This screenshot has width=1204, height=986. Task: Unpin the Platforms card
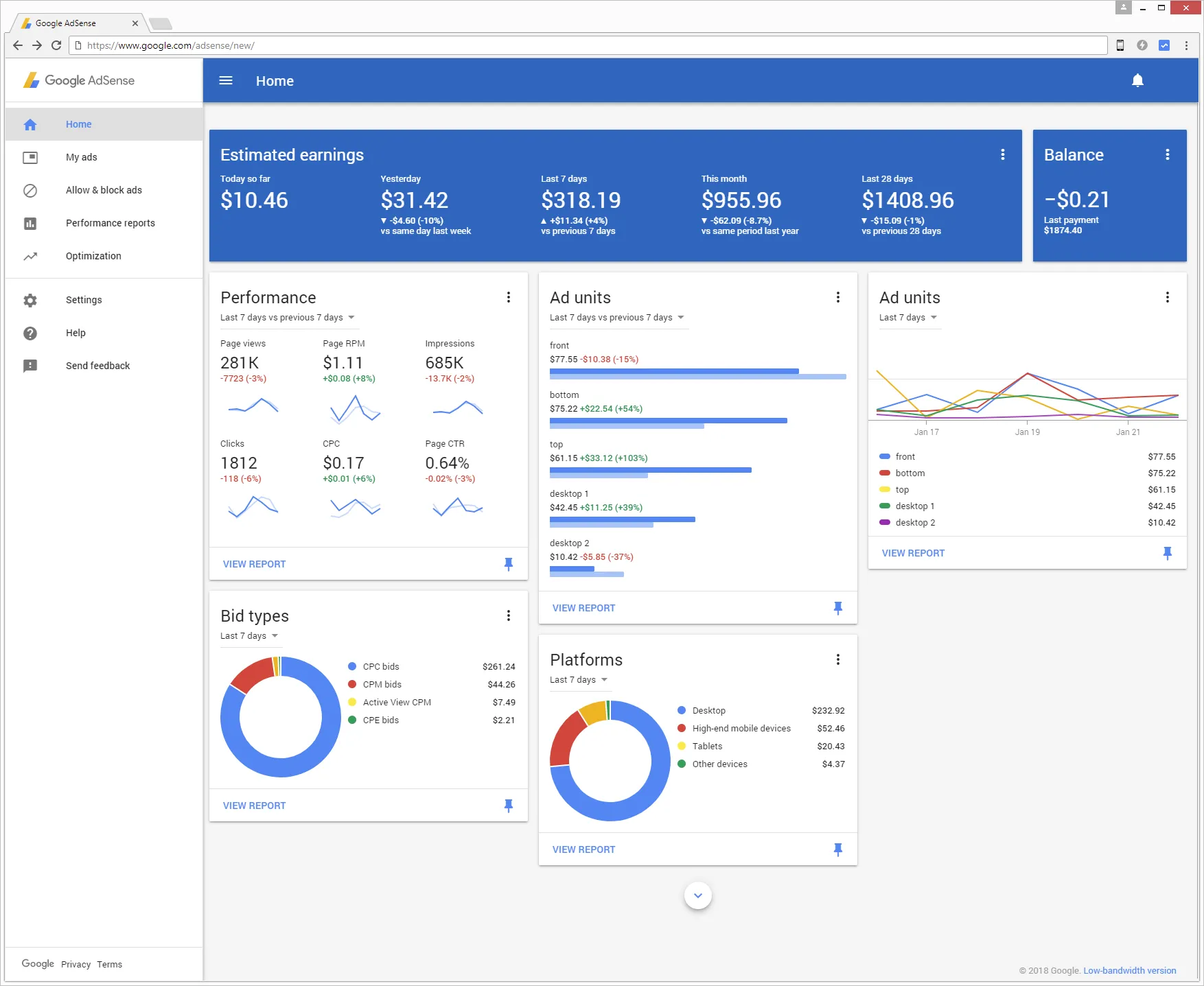[x=838, y=849]
